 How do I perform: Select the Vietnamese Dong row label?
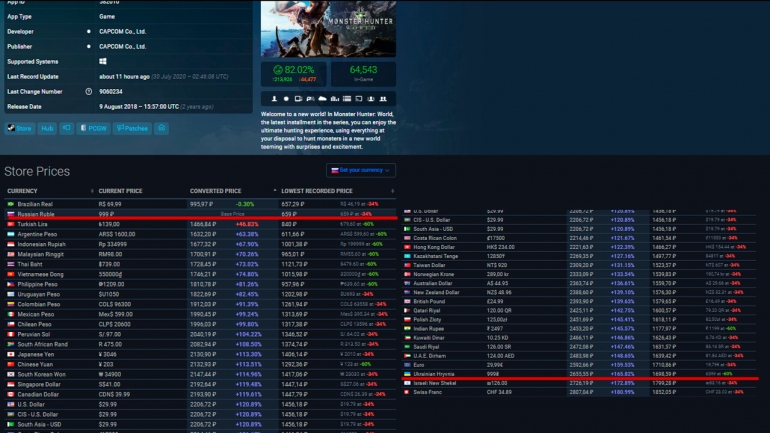[x=41, y=274]
